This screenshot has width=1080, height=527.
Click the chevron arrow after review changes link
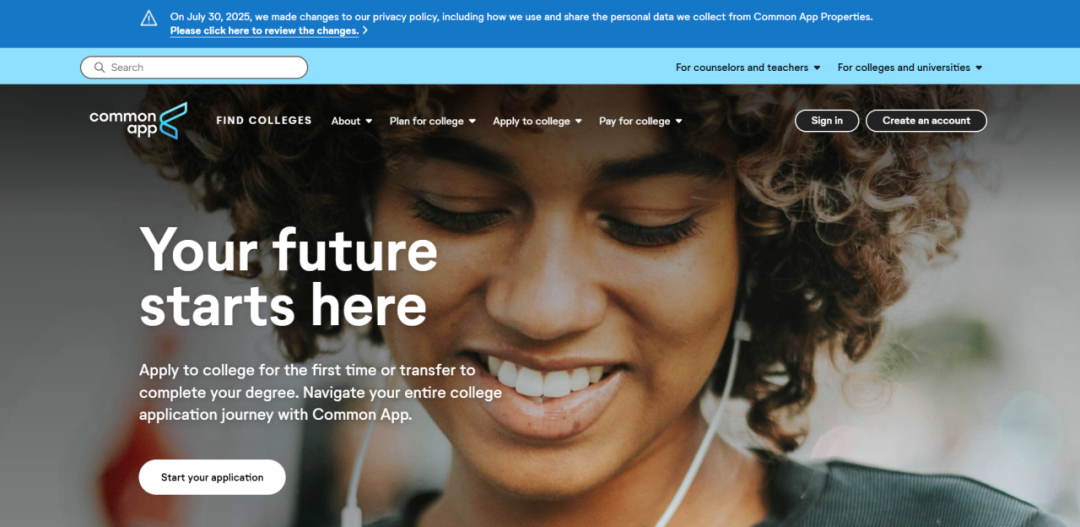click(365, 30)
